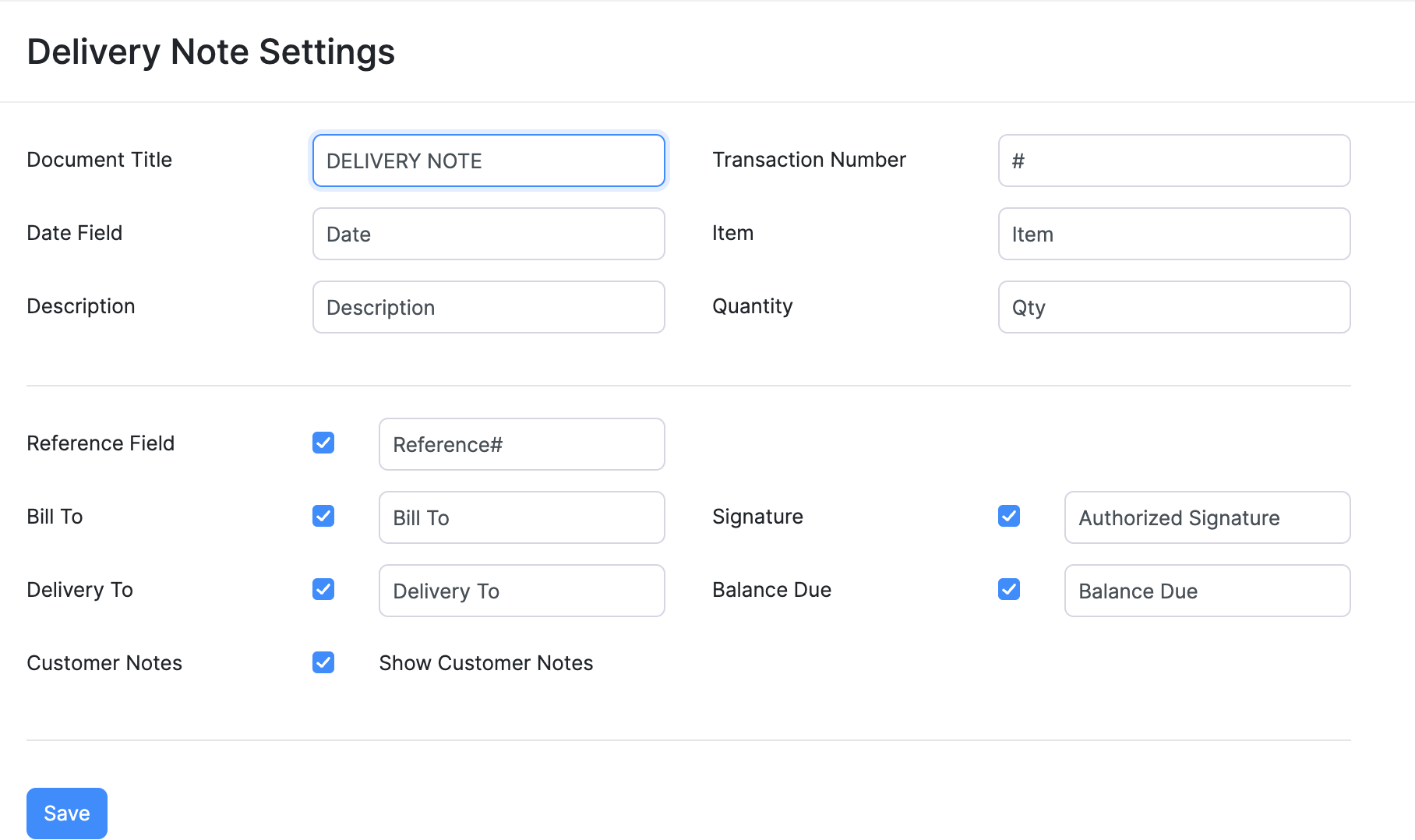
Task: Click the Delivery Note Settings heading
Action: click(x=211, y=51)
